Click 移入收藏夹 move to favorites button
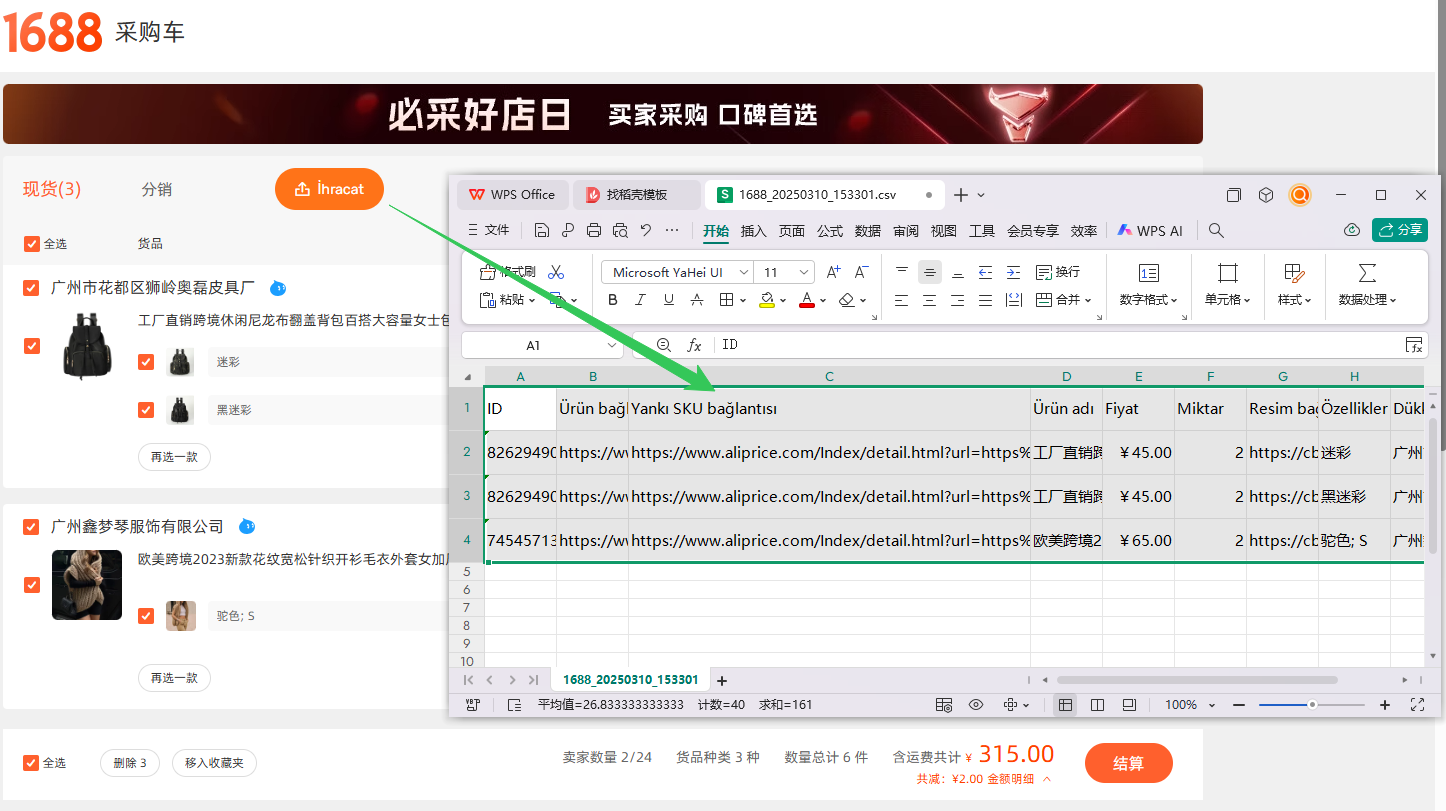 coord(214,763)
